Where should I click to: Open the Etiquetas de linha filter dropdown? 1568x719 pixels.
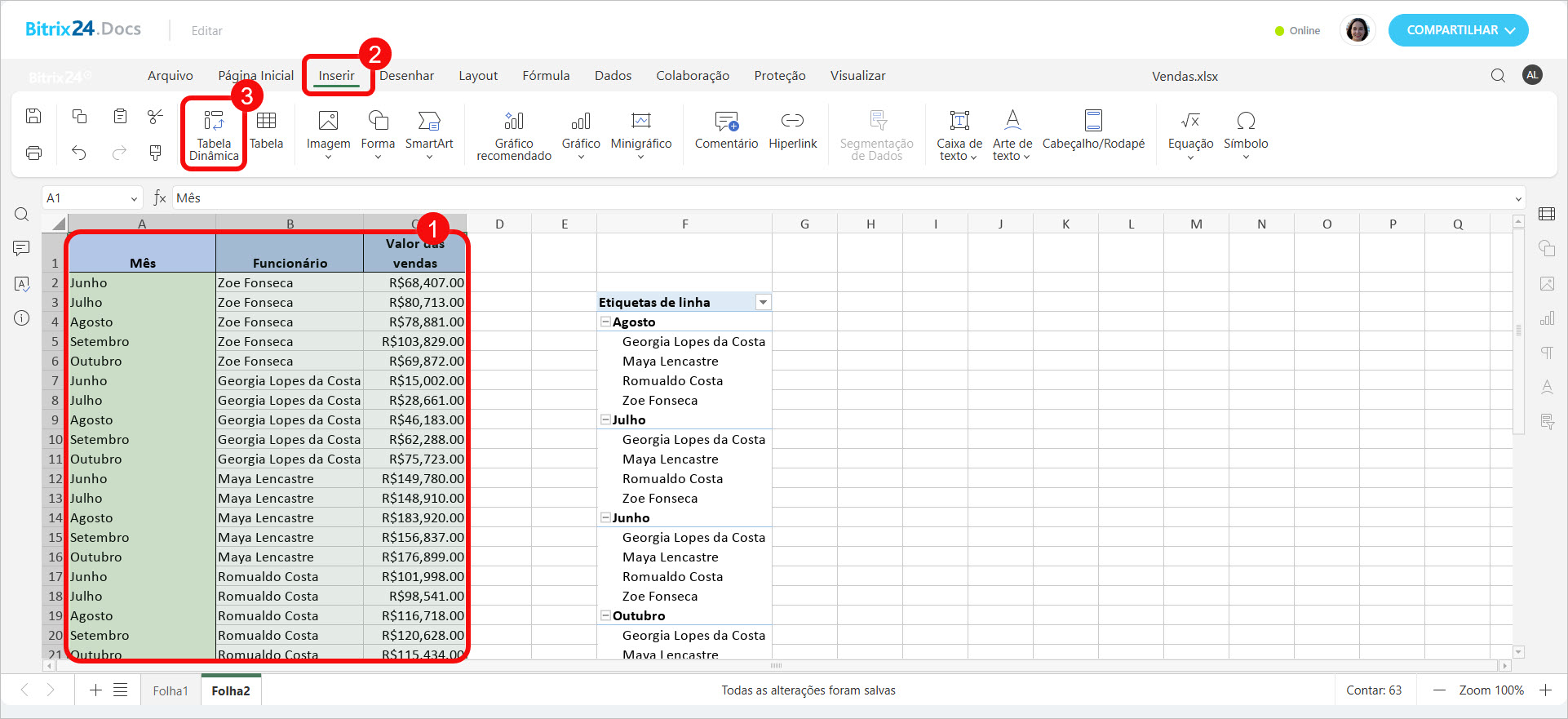coord(763,303)
